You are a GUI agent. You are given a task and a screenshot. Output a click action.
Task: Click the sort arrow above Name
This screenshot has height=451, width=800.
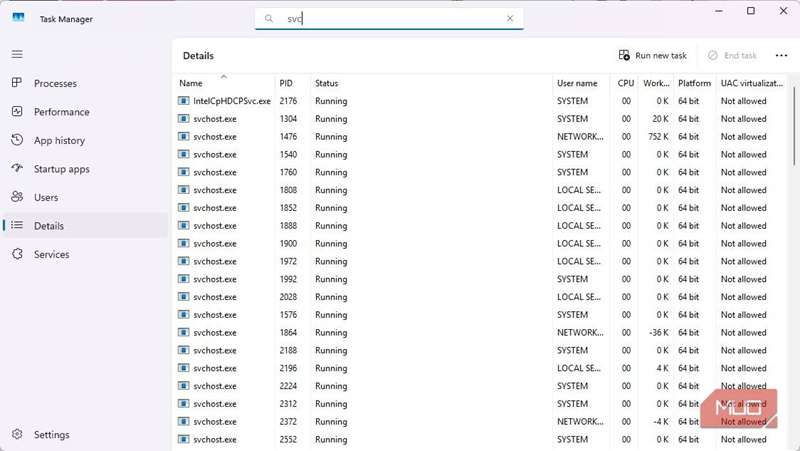(223, 77)
